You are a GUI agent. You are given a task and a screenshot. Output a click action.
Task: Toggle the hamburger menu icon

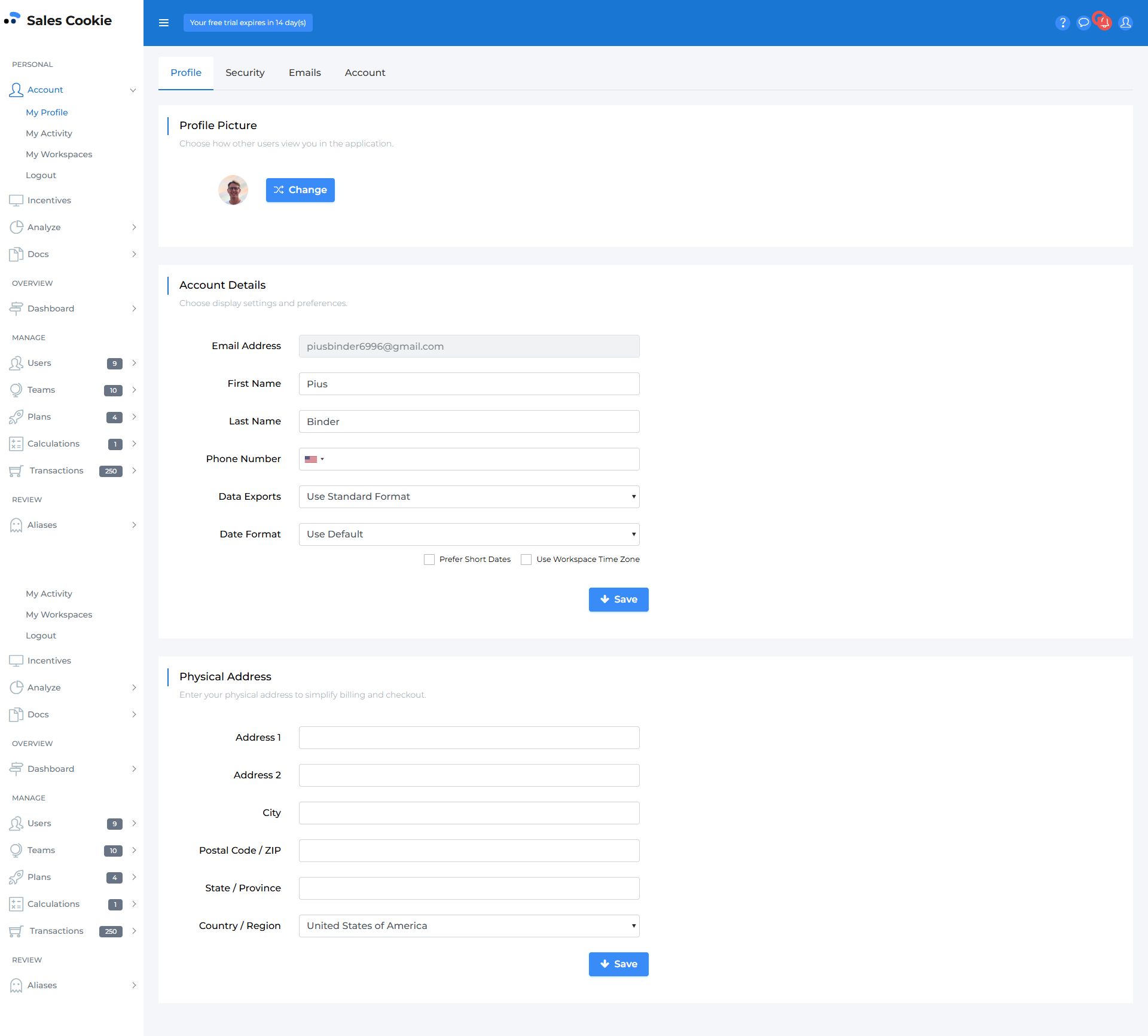point(164,23)
